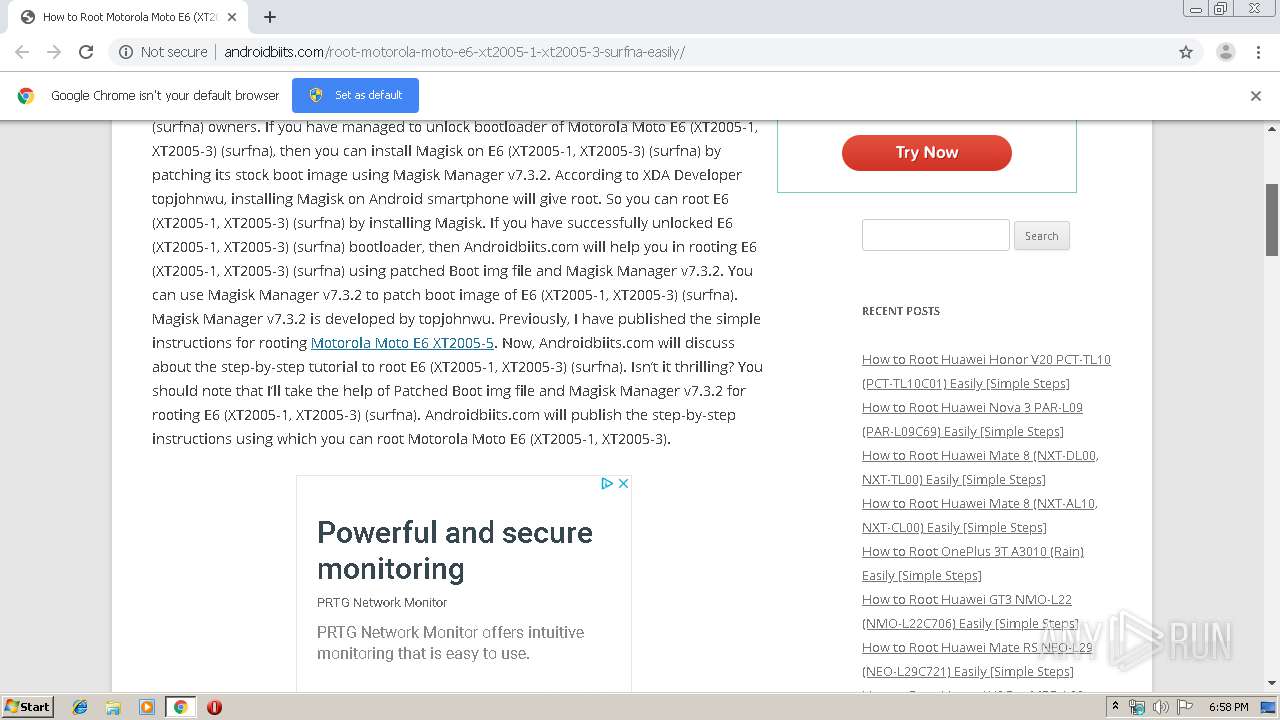Select the Chrome taskbar icon
1280x720 pixels.
click(180, 707)
